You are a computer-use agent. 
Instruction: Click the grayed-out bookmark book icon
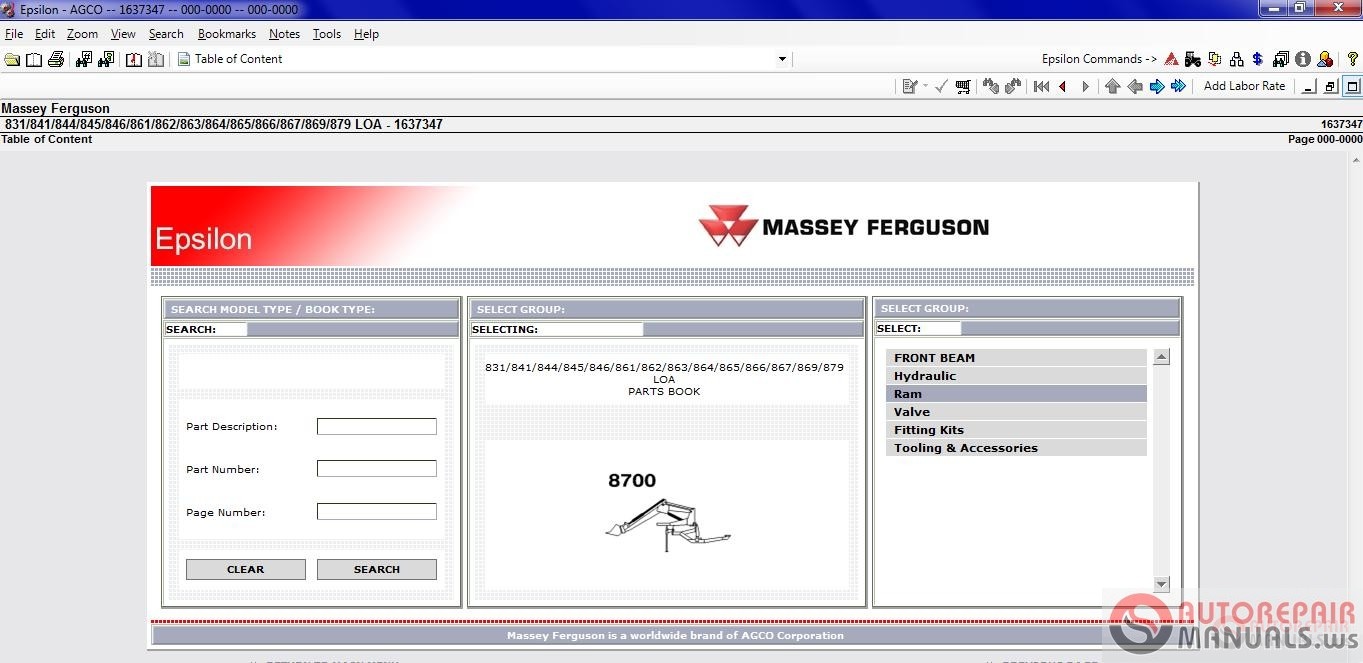click(x=156, y=59)
